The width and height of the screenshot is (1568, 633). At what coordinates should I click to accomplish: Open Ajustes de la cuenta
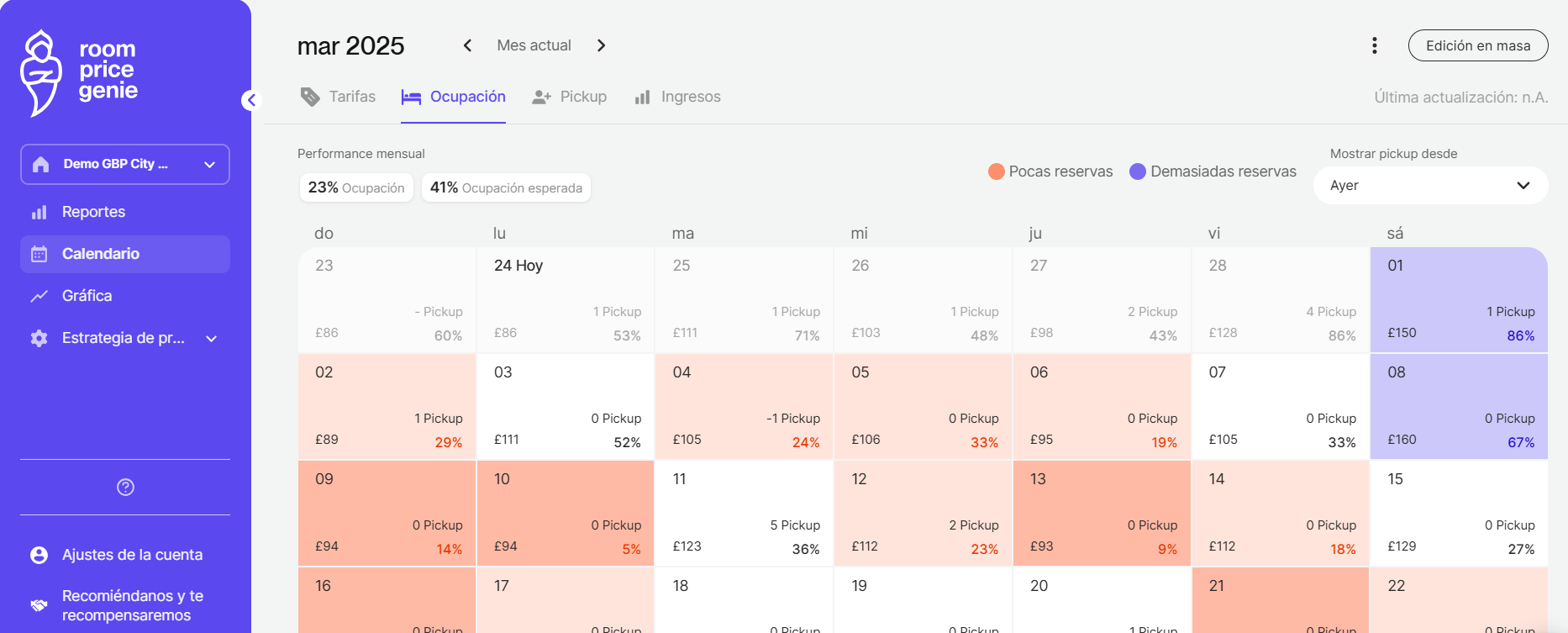tap(125, 555)
